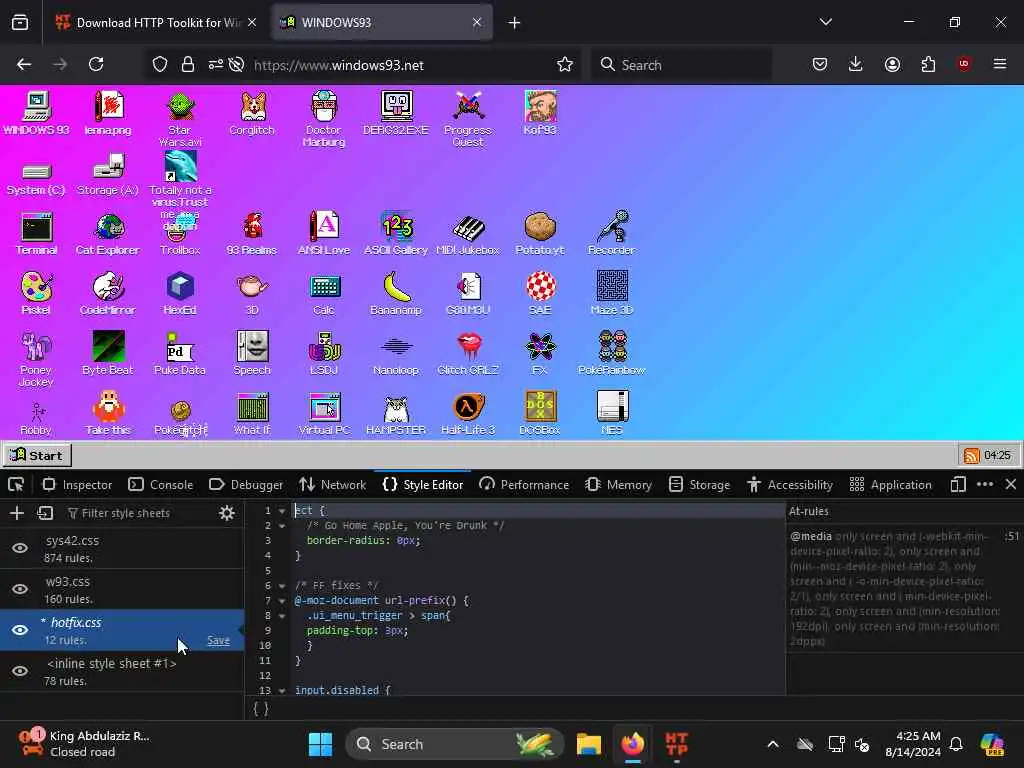
Task: Open the Star Wars.avi icon
Action: pyautogui.click(x=180, y=118)
